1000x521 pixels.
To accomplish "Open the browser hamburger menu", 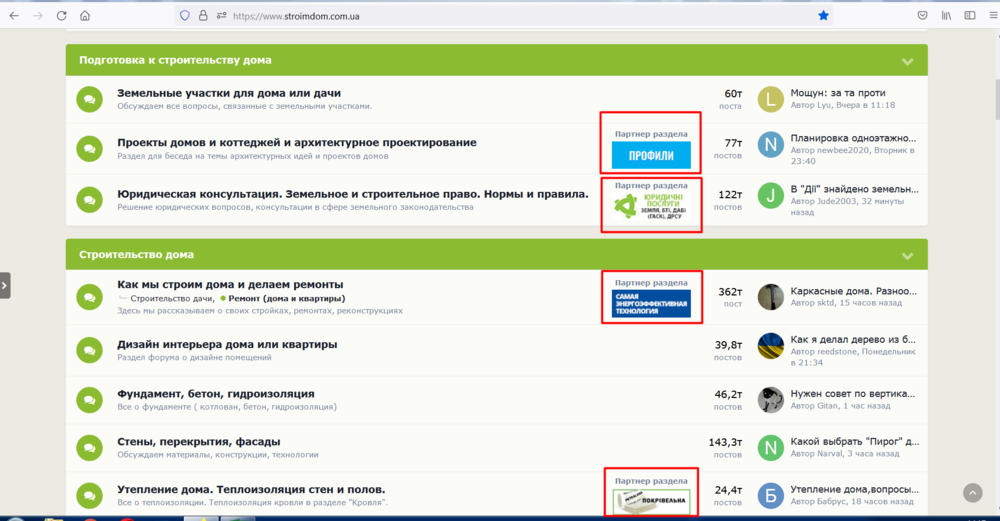I will (993, 16).
